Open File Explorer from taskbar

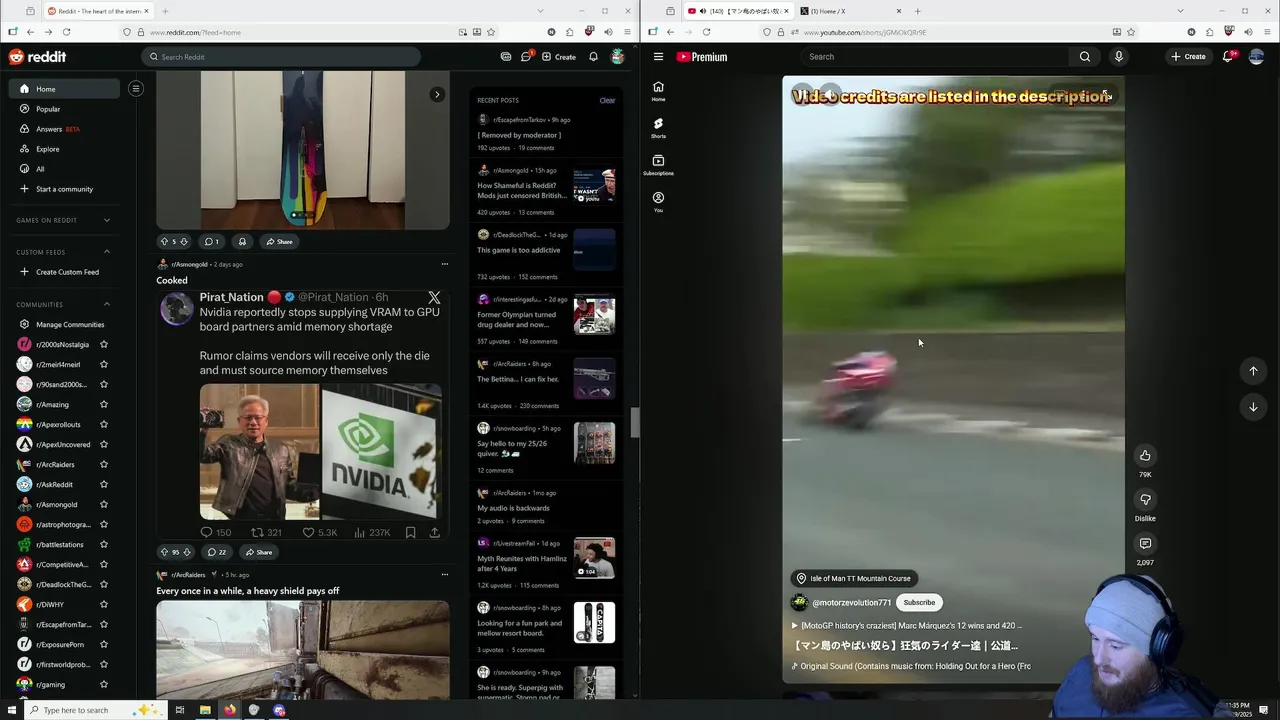point(205,710)
